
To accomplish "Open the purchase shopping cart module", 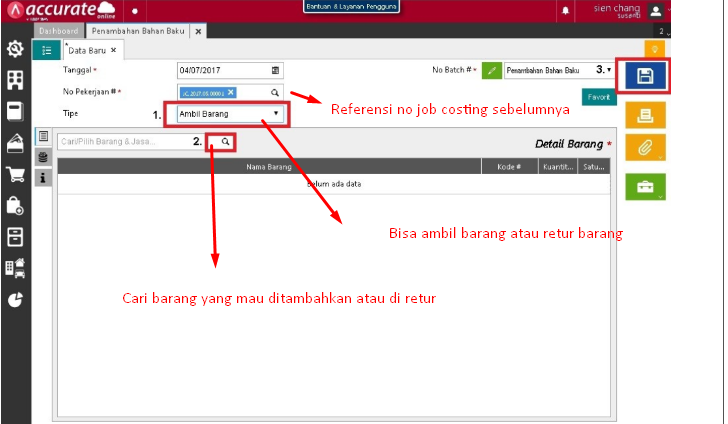I will click(x=15, y=175).
